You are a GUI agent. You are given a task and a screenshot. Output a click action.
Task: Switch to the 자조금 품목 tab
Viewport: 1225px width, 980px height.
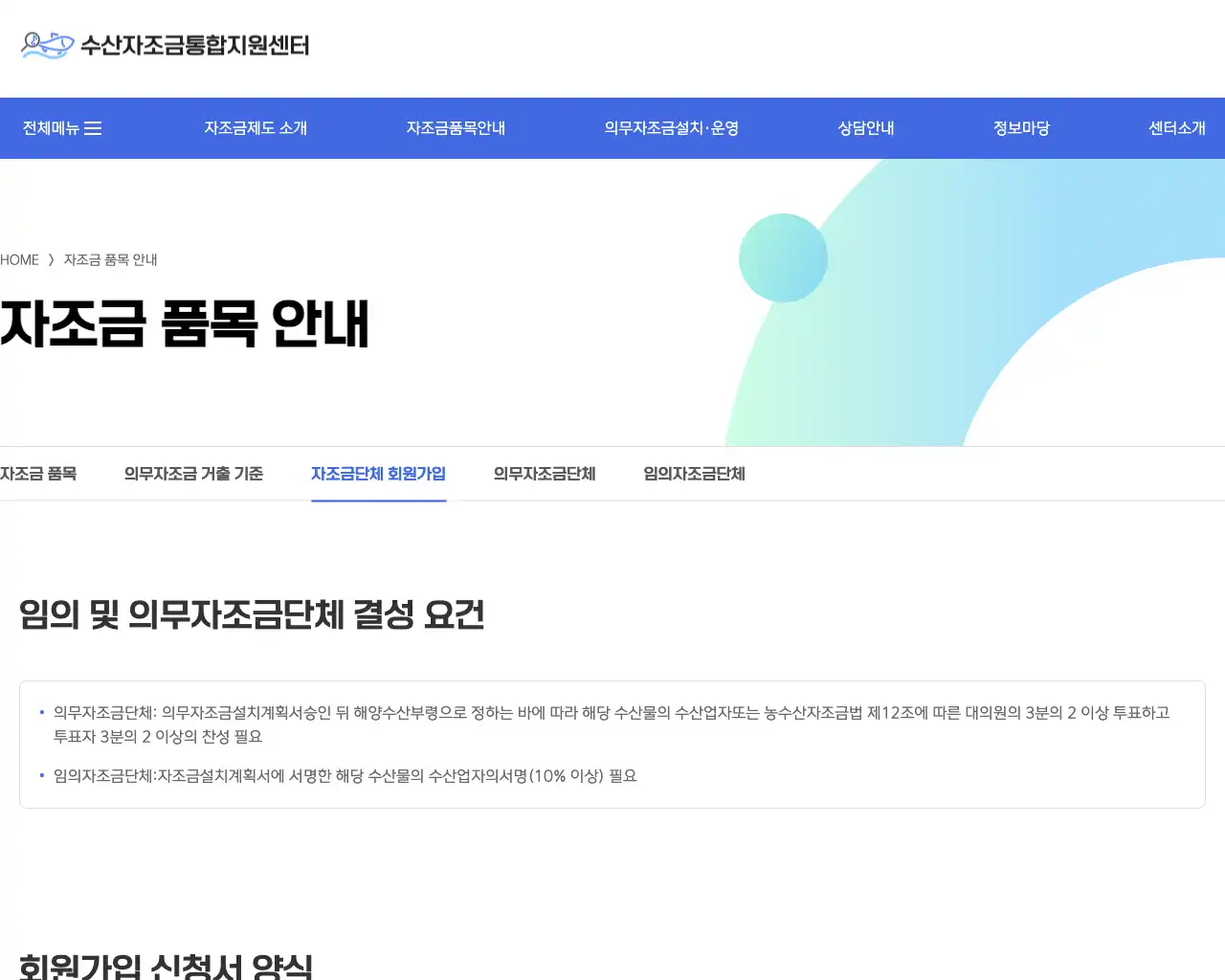click(x=38, y=474)
